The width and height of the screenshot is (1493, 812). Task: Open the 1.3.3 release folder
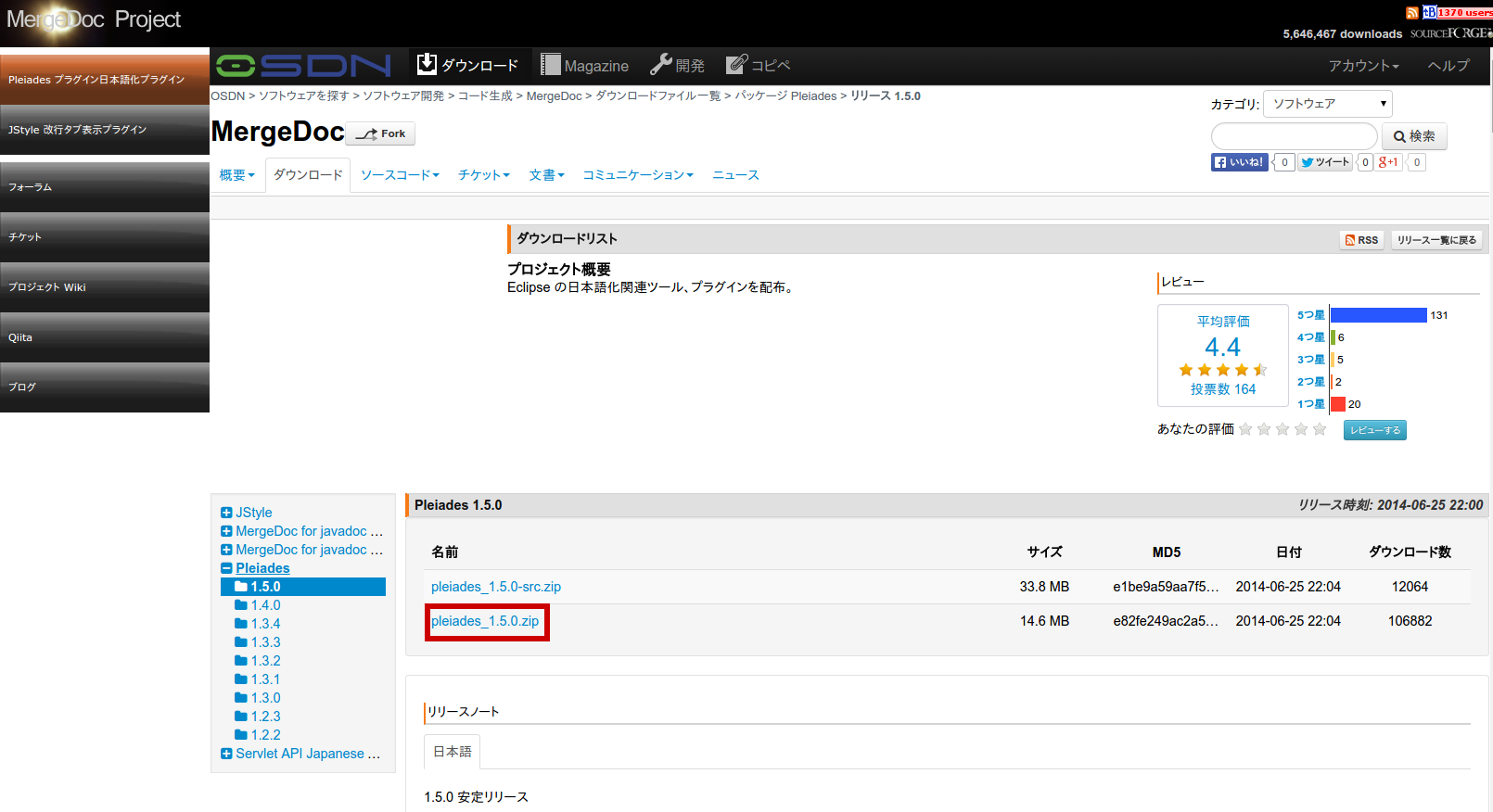pos(258,642)
